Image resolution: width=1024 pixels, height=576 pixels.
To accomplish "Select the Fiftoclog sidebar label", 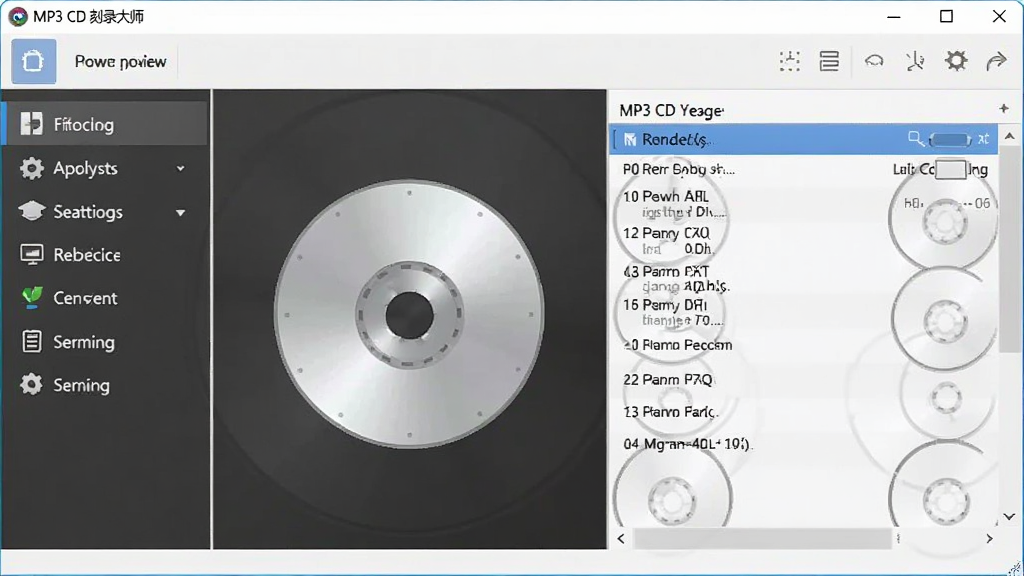I will [x=84, y=124].
